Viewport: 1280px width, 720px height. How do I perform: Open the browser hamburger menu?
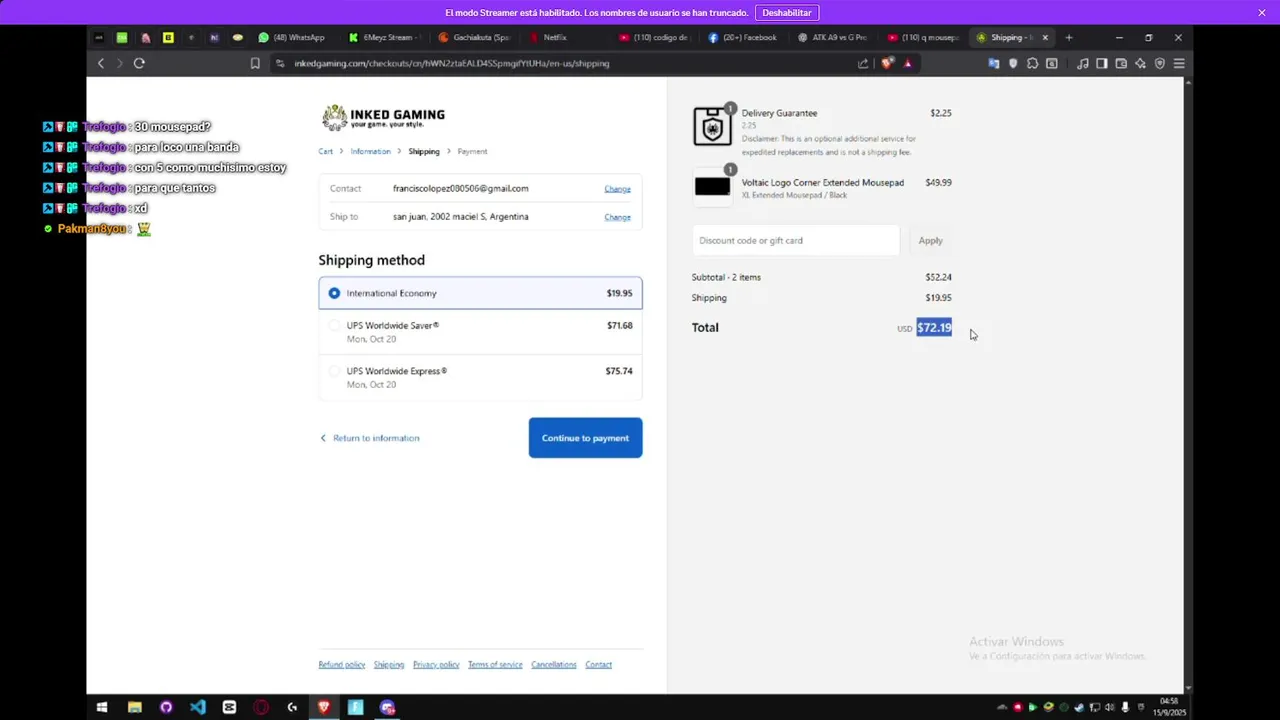tap(1179, 63)
